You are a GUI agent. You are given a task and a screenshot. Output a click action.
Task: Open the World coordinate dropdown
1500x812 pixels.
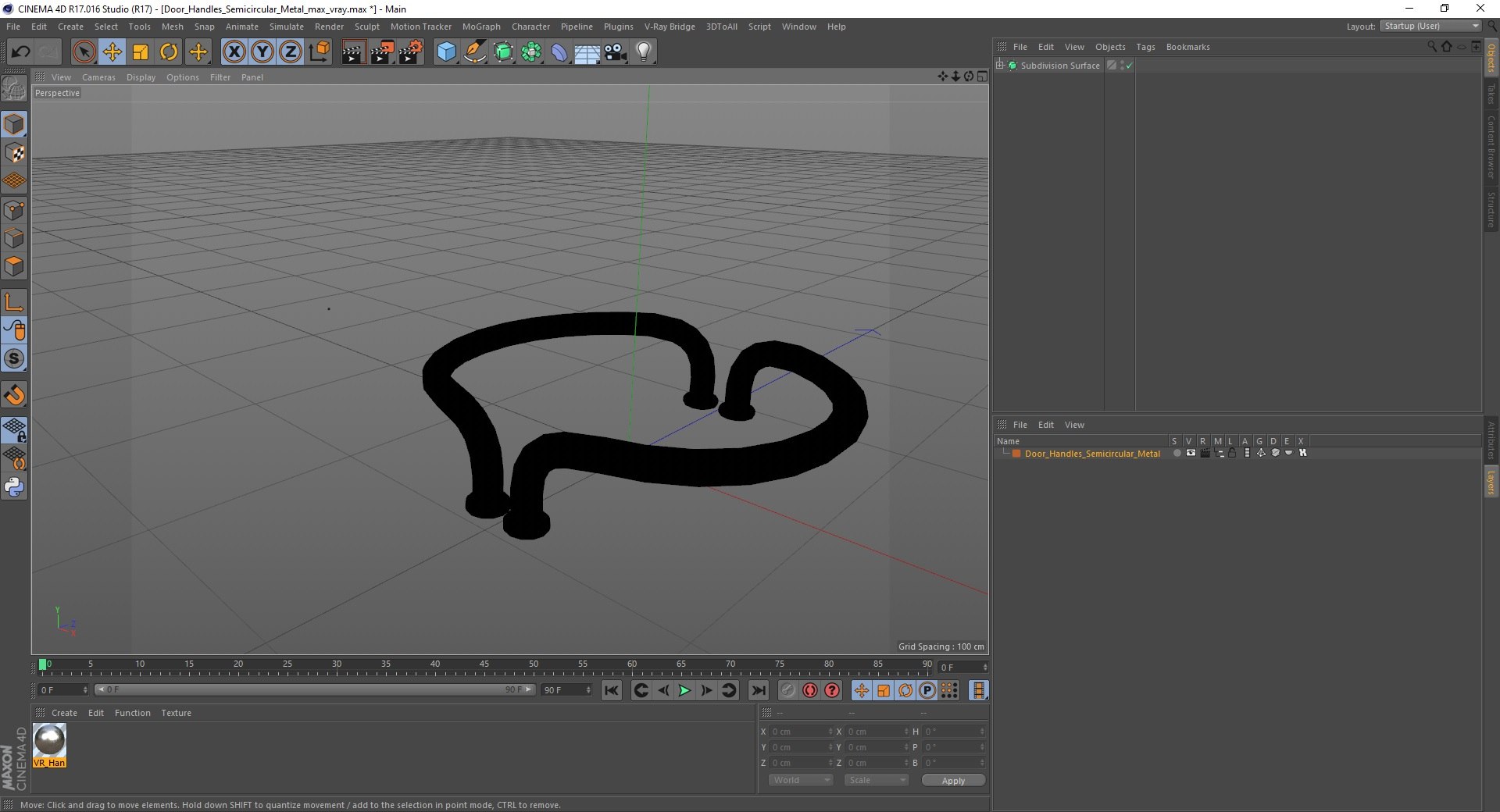tap(801, 780)
